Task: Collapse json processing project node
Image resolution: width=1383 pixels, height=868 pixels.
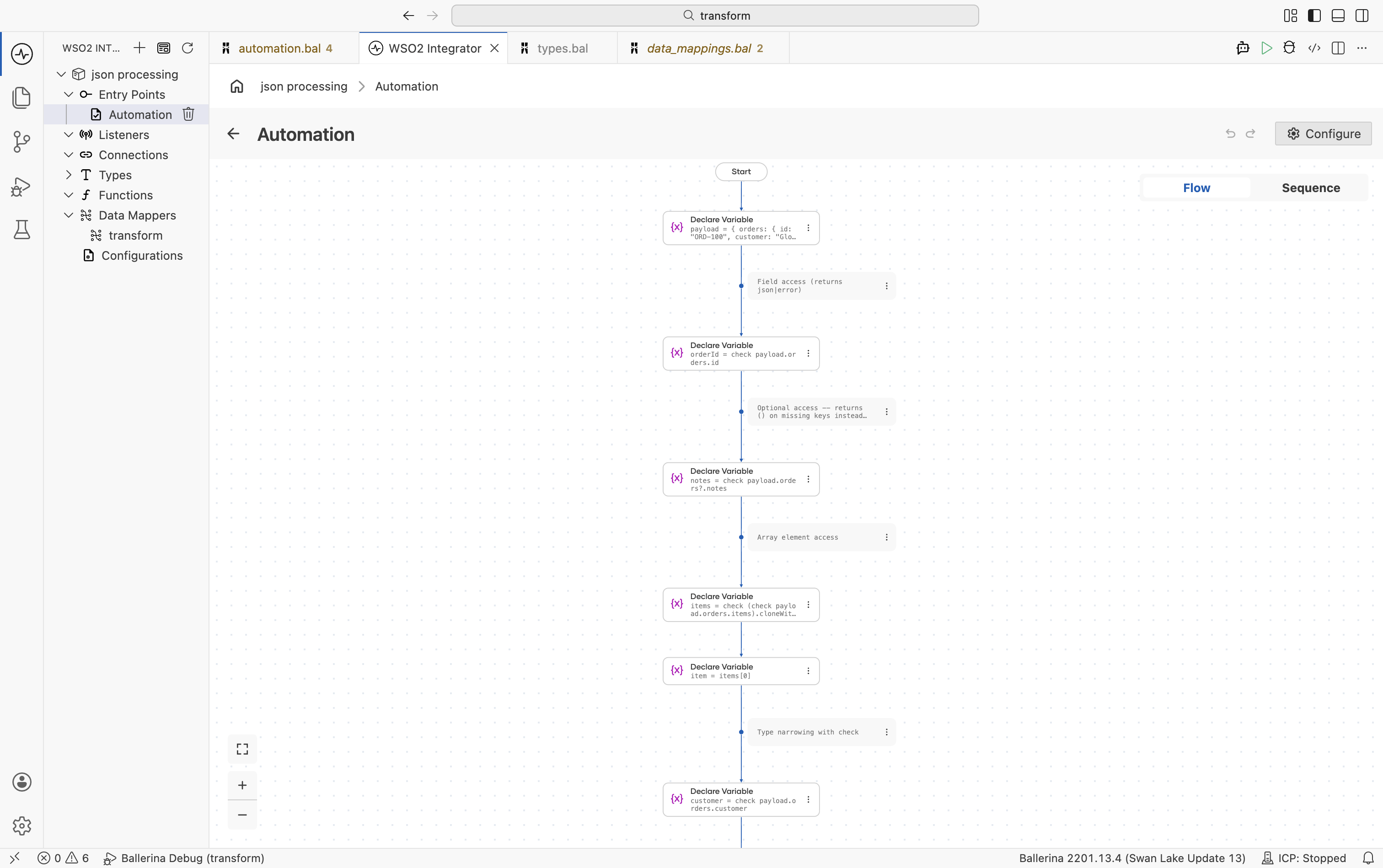Action: pyautogui.click(x=61, y=74)
